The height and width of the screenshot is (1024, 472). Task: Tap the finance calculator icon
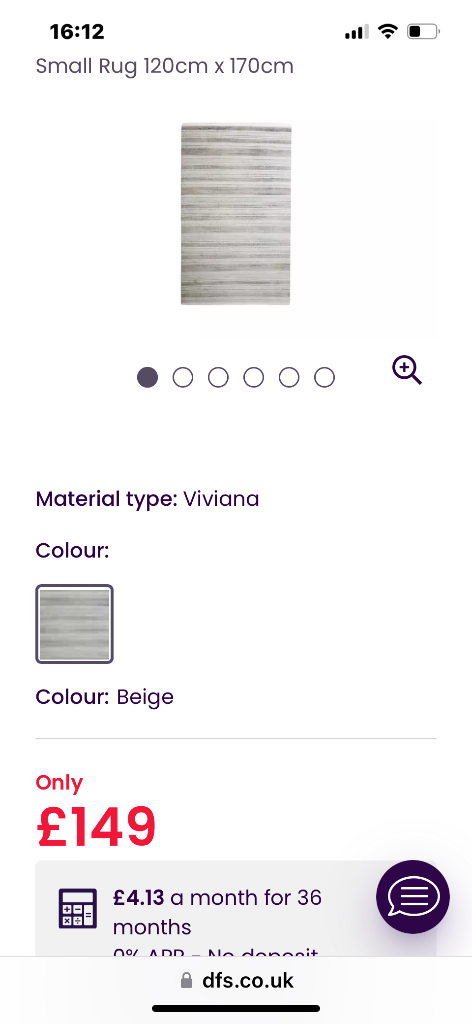pyautogui.click(x=78, y=908)
